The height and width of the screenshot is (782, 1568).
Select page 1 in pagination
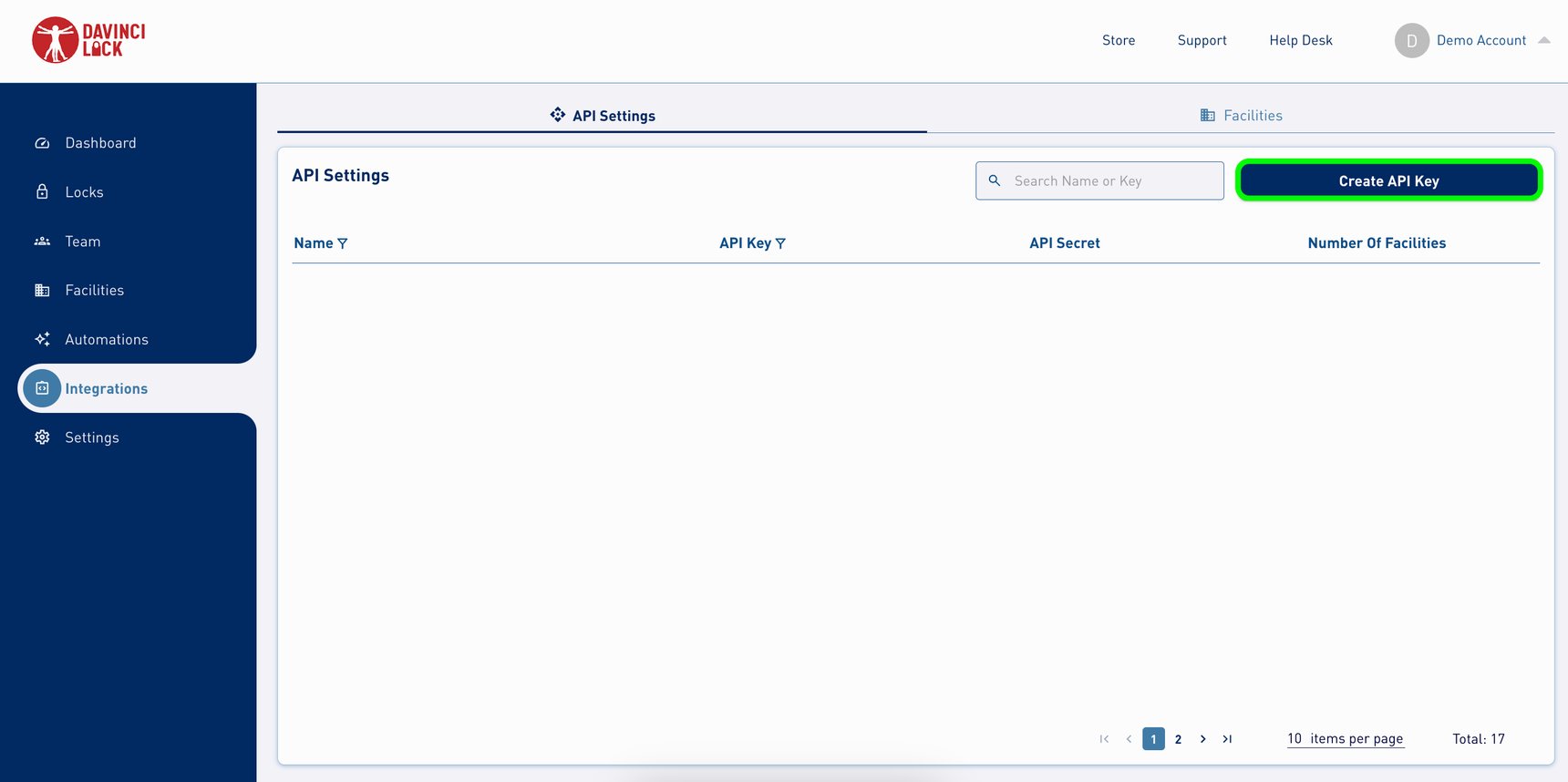[1153, 739]
